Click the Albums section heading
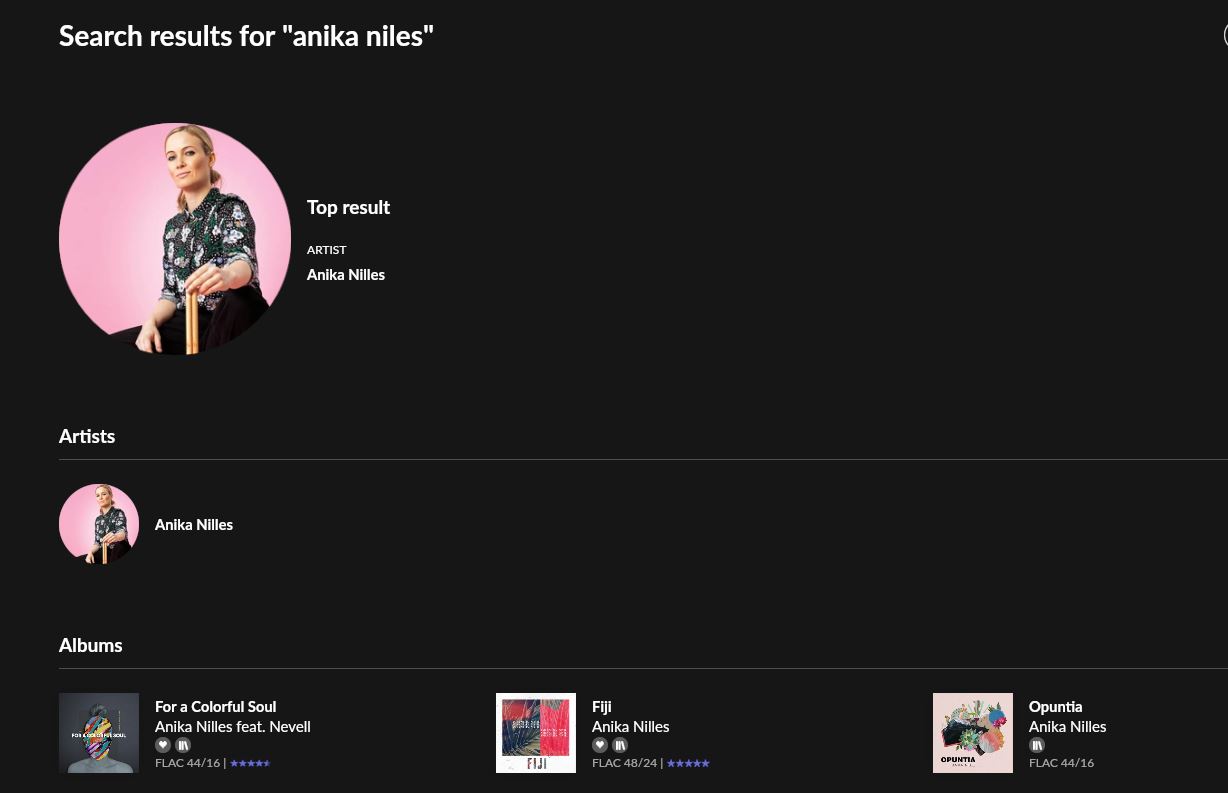Image resolution: width=1228 pixels, height=793 pixels. 90,645
